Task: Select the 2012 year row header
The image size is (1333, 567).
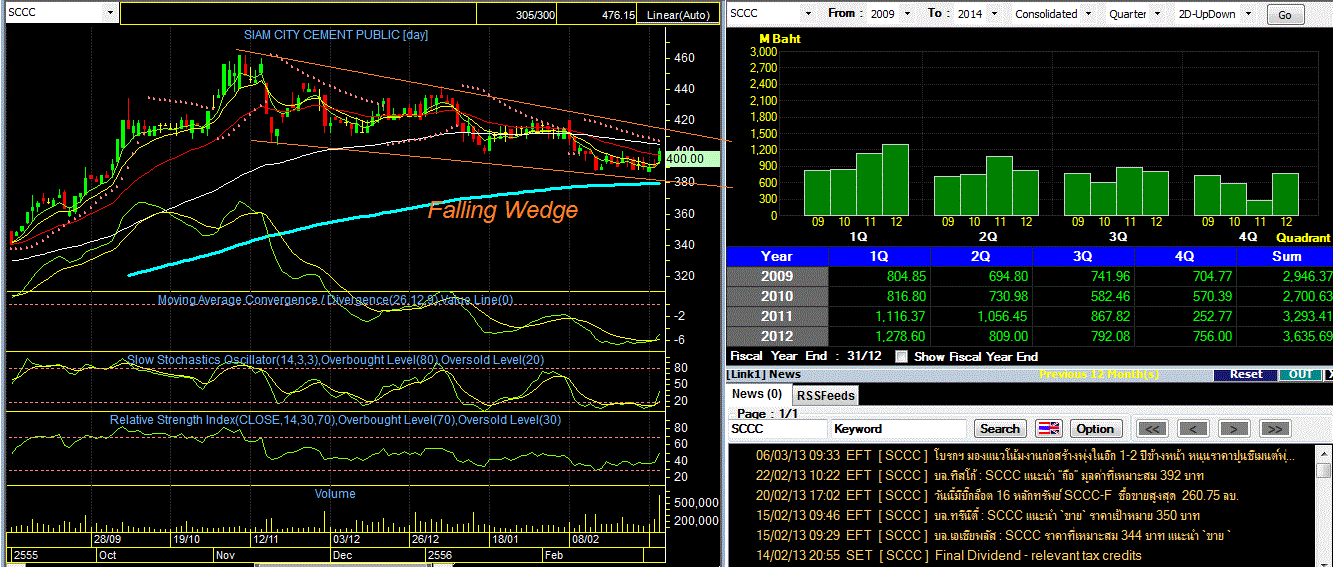Action: click(777, 336)
